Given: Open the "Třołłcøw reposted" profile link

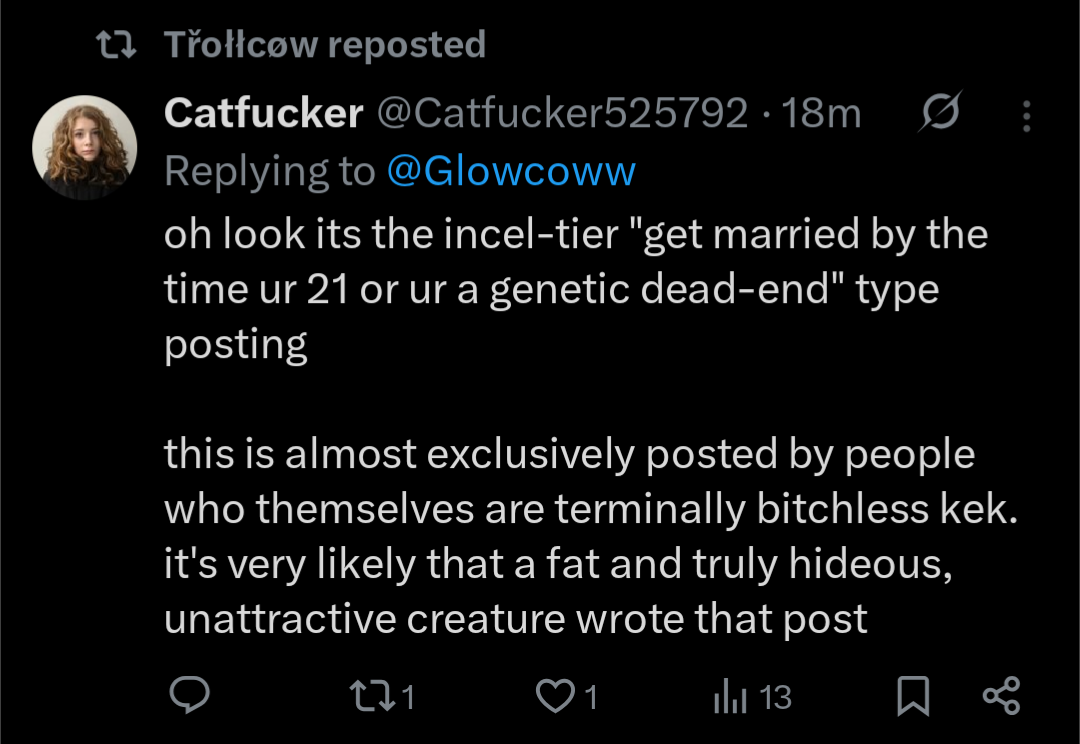Looking at the screenshot, I should point(324,44).
